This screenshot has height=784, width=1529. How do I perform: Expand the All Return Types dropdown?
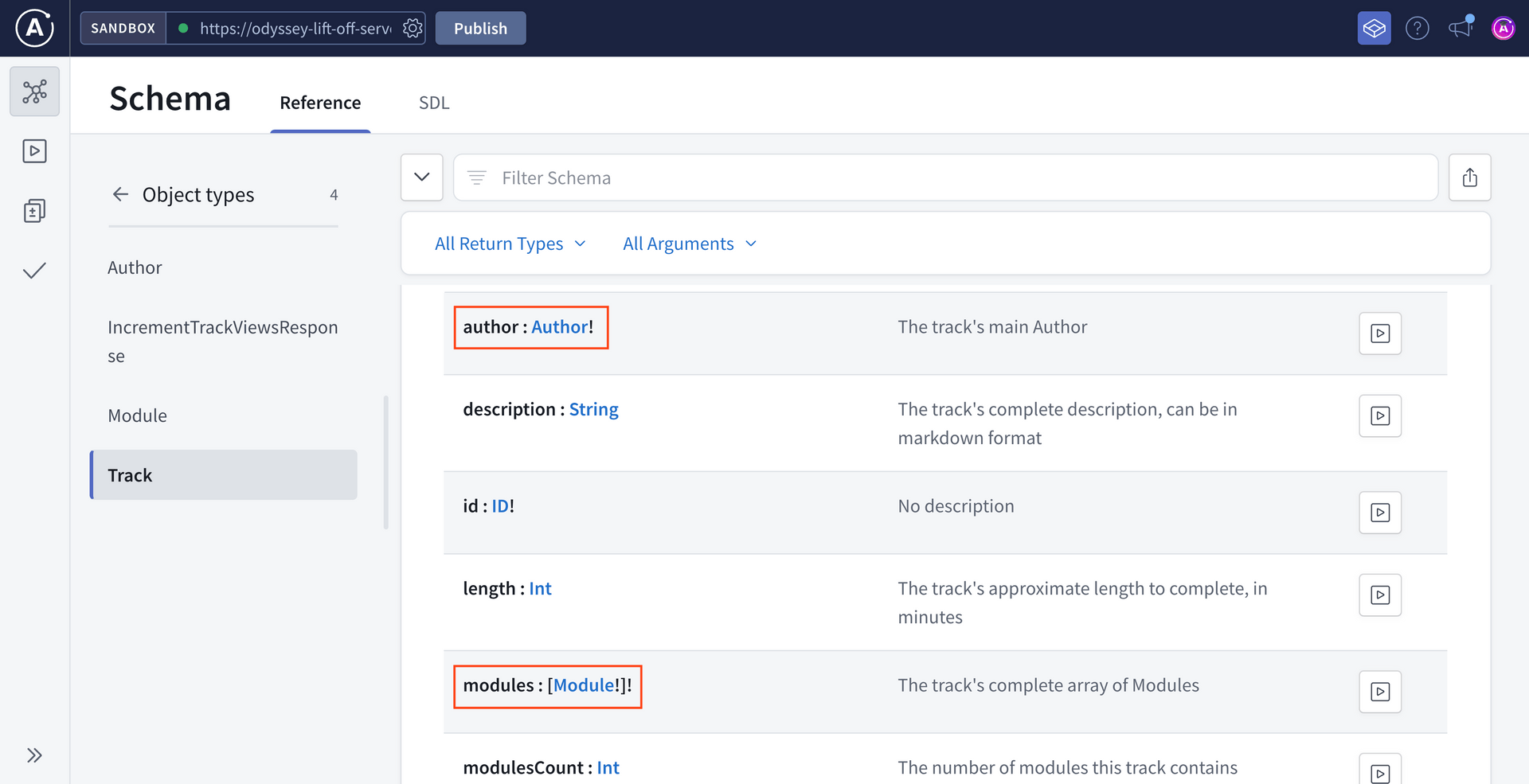point(510,244)
